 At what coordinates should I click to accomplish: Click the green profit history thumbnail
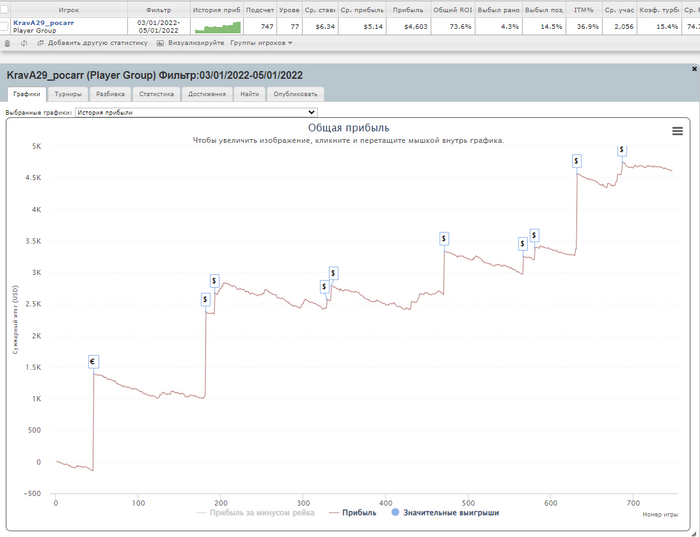(218, 27)
